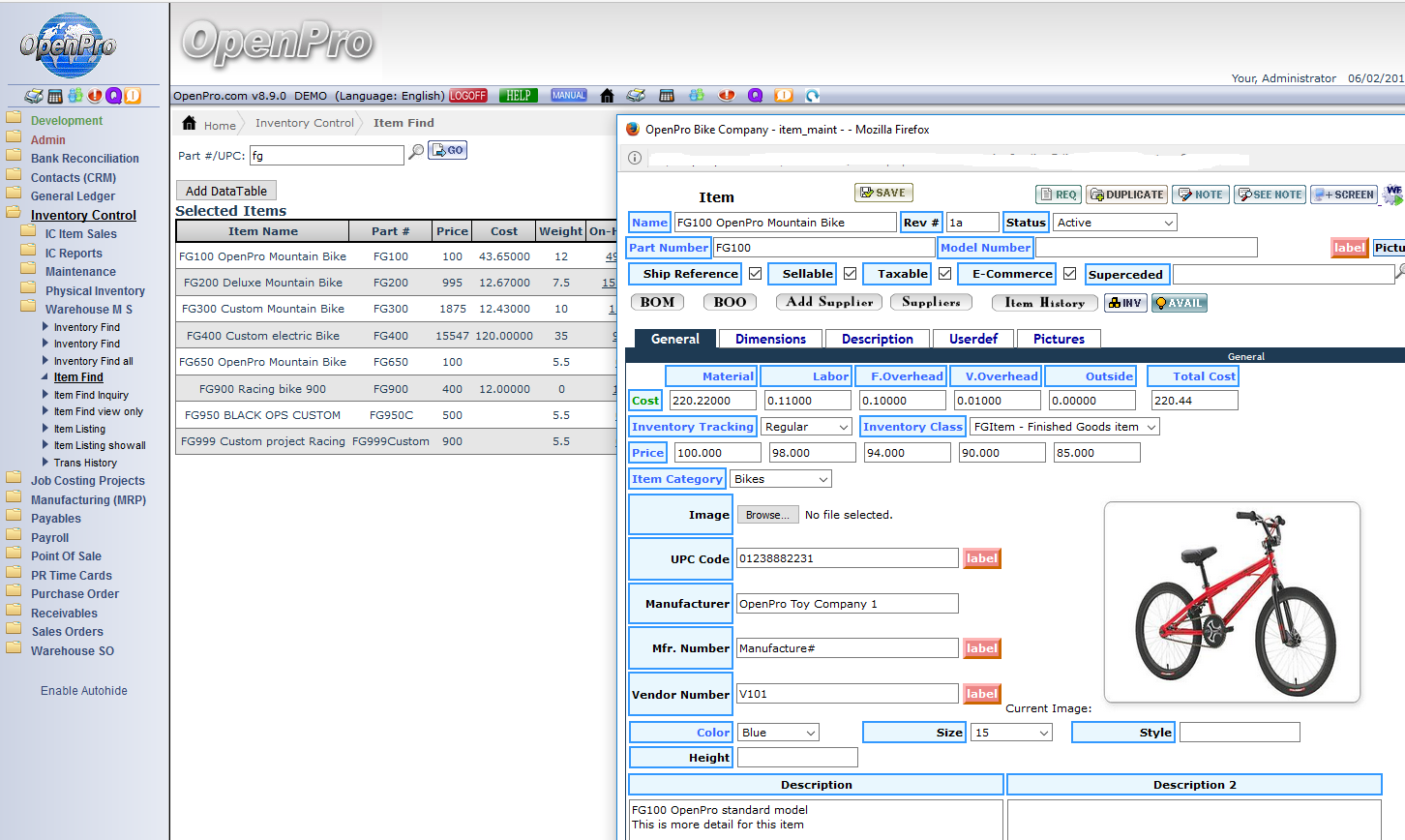Disable the E-Commerce checkbox
This screenshot has height=840, width=1405.
(1069, 274)
